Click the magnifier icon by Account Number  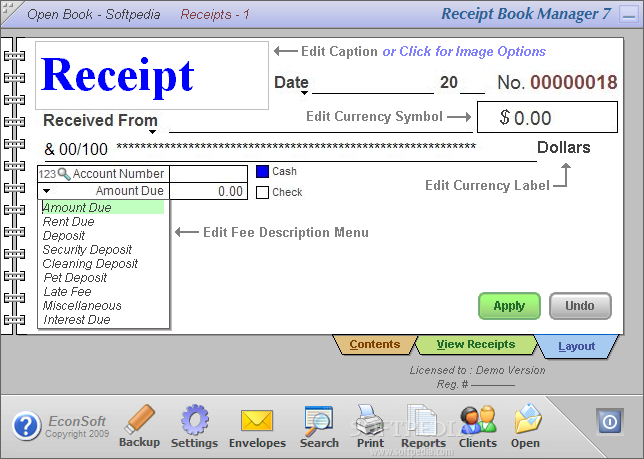coord(64,174)
